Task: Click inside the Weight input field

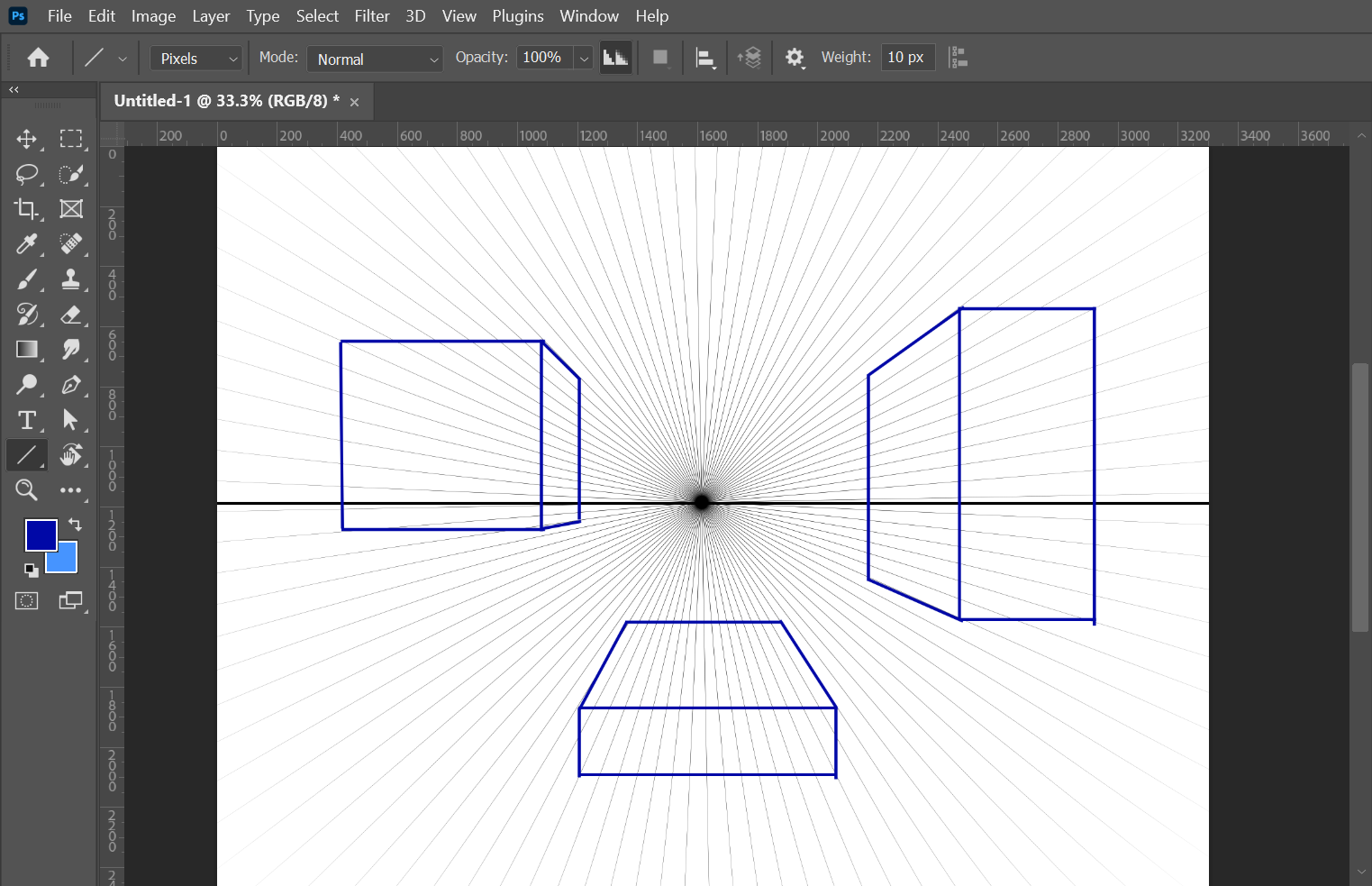Action: (x=907, y=57)
